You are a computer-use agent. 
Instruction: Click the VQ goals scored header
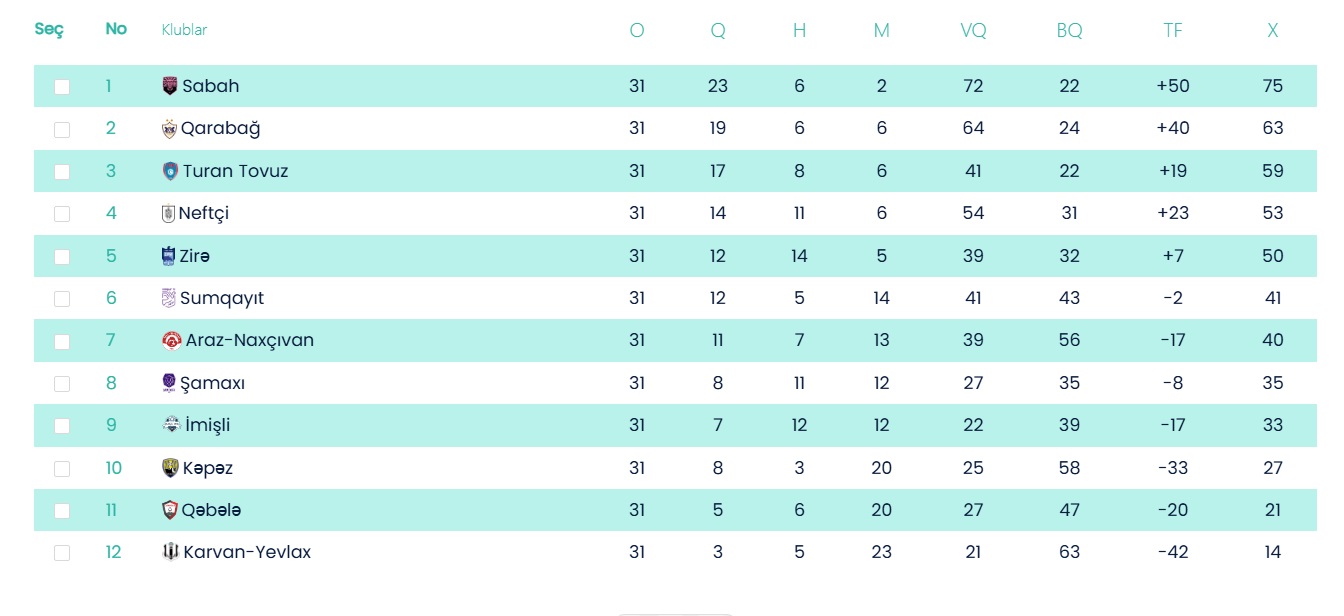point(973,31)
